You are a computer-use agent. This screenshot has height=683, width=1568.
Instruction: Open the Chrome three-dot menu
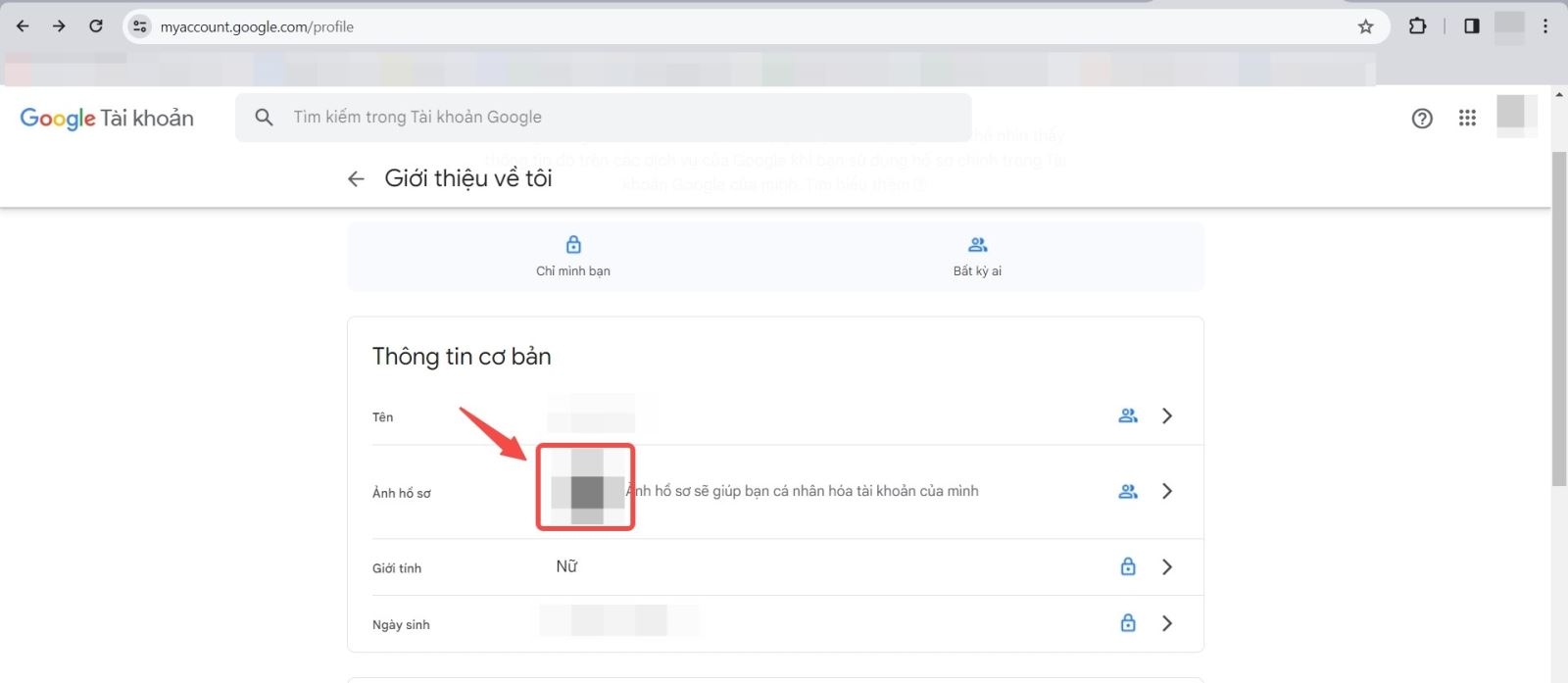coord(1545,26)
